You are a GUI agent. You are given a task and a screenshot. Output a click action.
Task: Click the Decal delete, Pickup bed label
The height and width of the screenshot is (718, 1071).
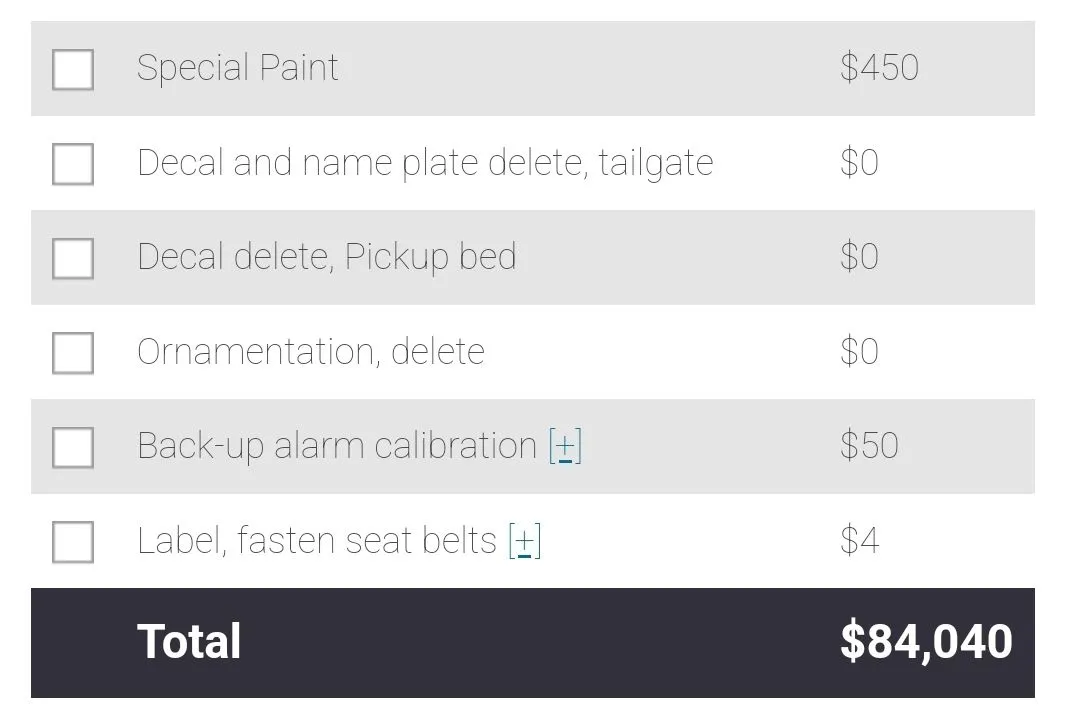tap(326, 258)
